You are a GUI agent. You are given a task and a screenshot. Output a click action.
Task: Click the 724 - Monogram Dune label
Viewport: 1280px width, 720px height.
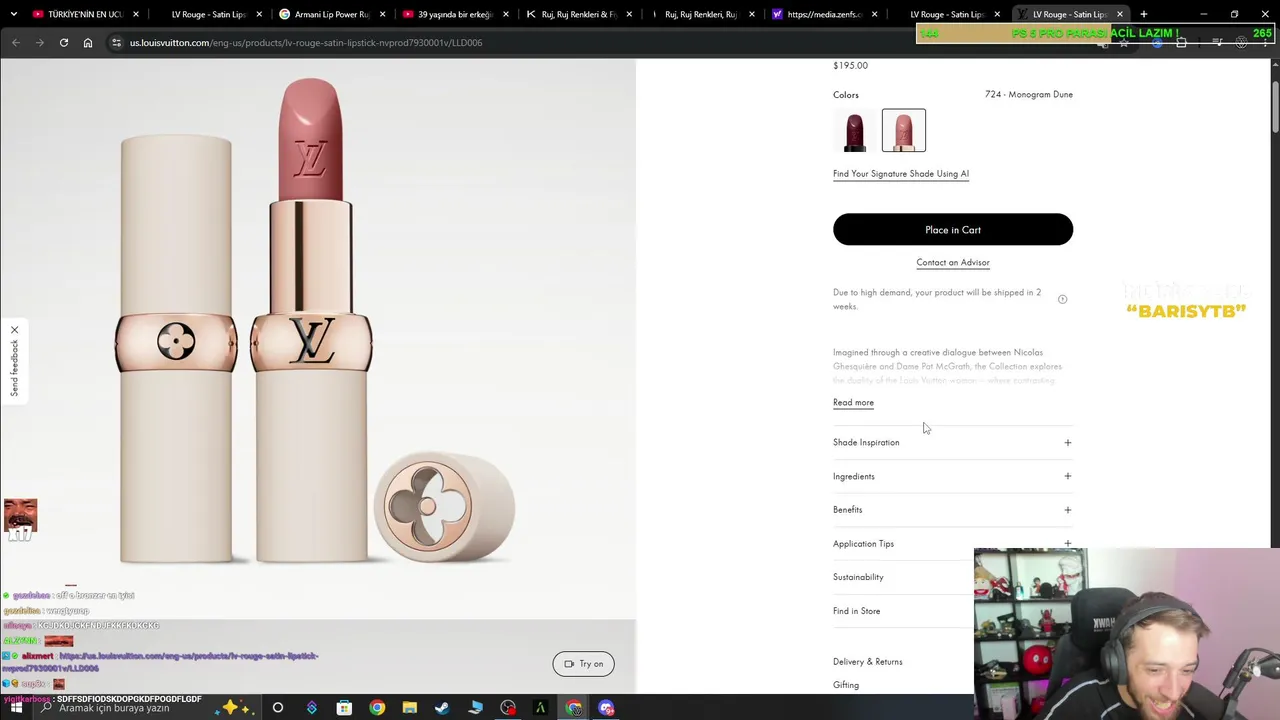coord(1029,94)
